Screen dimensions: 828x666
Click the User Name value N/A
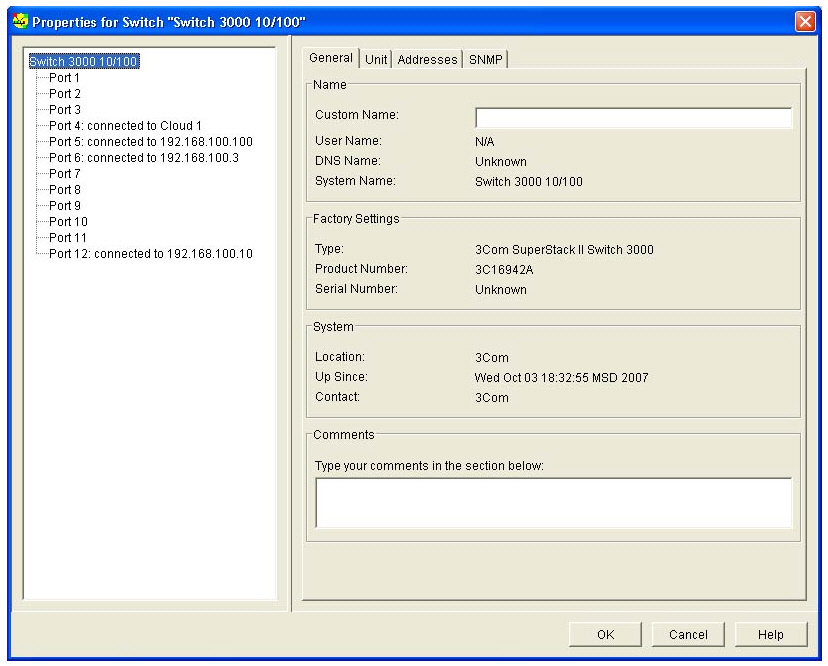485,142
